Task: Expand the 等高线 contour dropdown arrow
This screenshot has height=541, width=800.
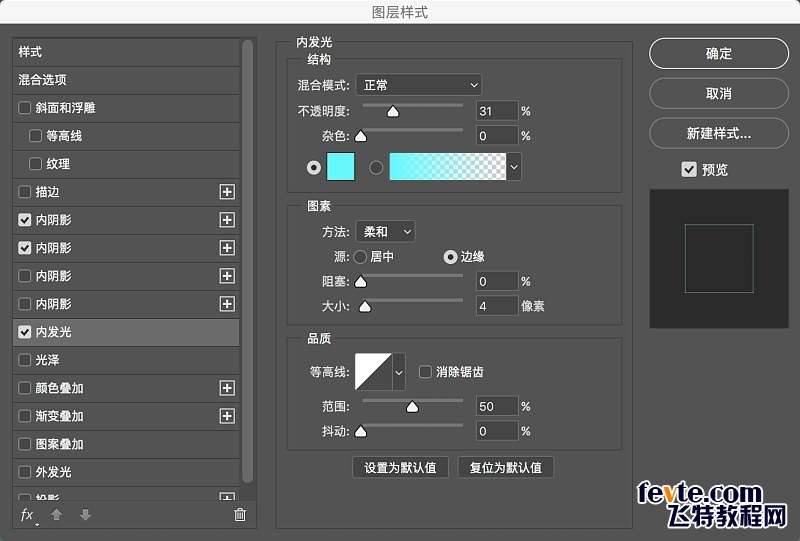Action: pos(398,372)
